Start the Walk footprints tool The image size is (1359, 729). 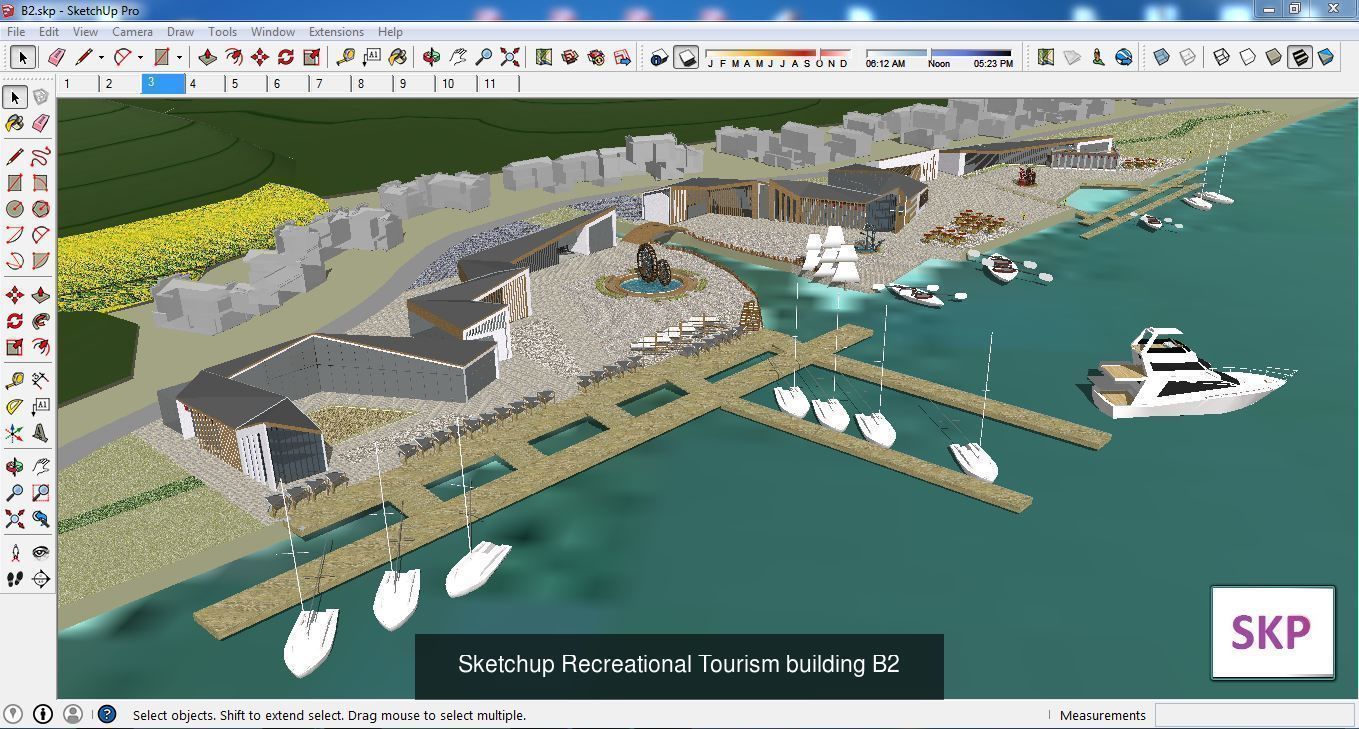click(x=14, y=579)
